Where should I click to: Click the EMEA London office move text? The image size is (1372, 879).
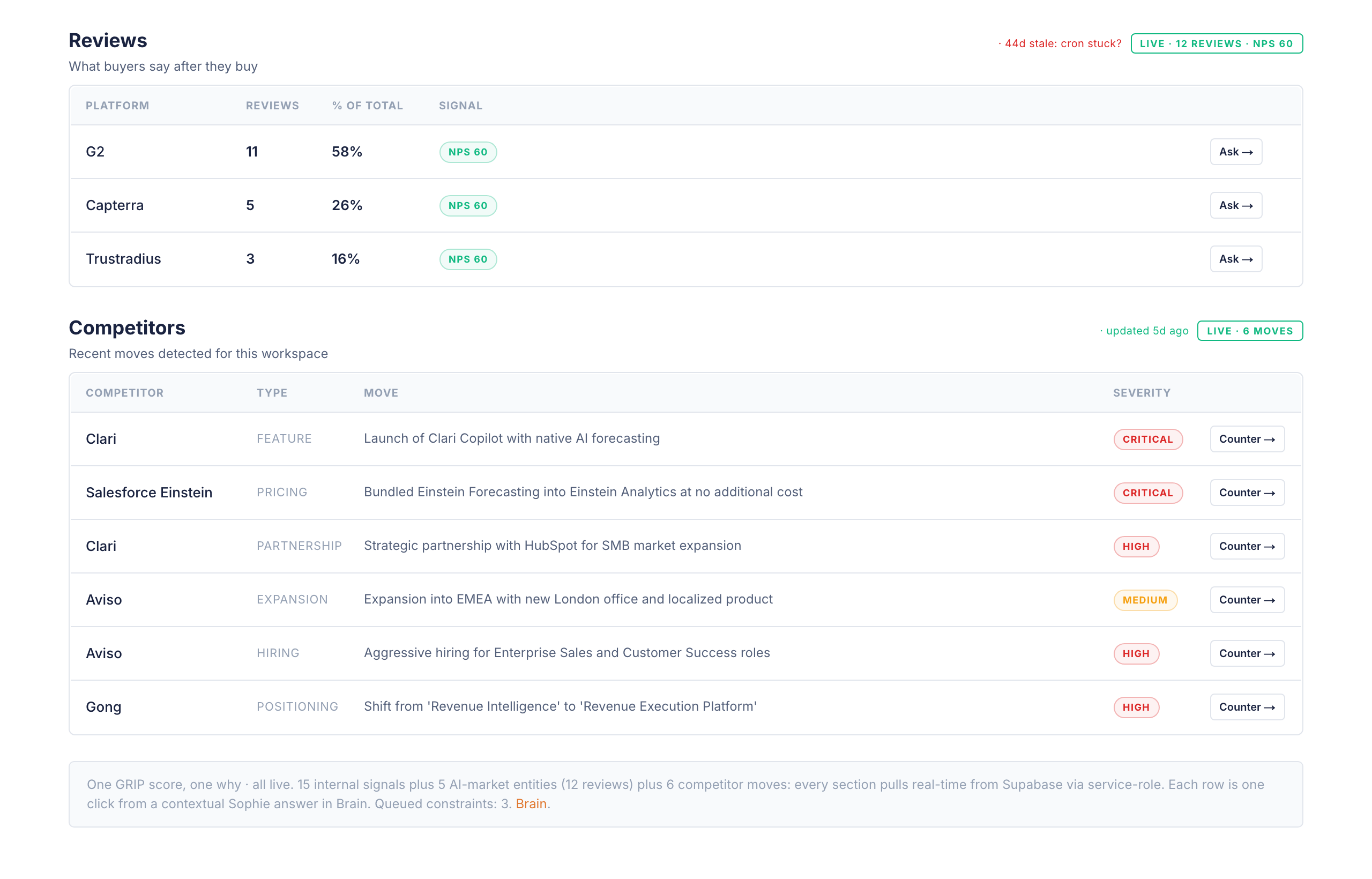[x=568, y=599]
